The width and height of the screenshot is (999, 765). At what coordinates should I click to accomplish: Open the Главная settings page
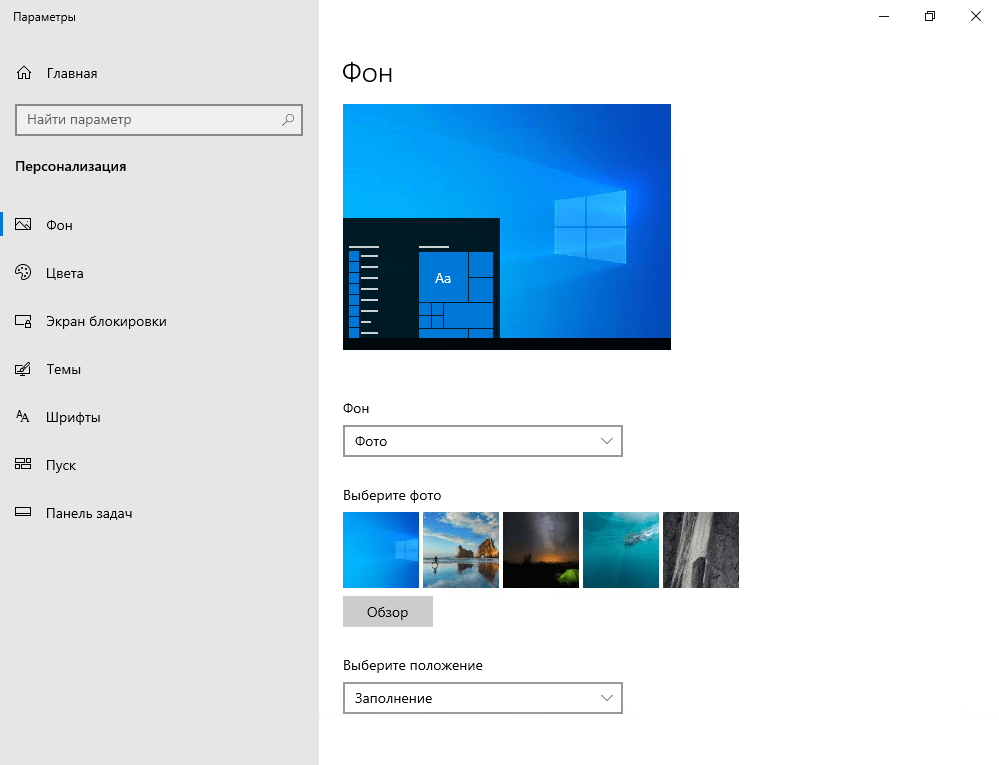159,73
